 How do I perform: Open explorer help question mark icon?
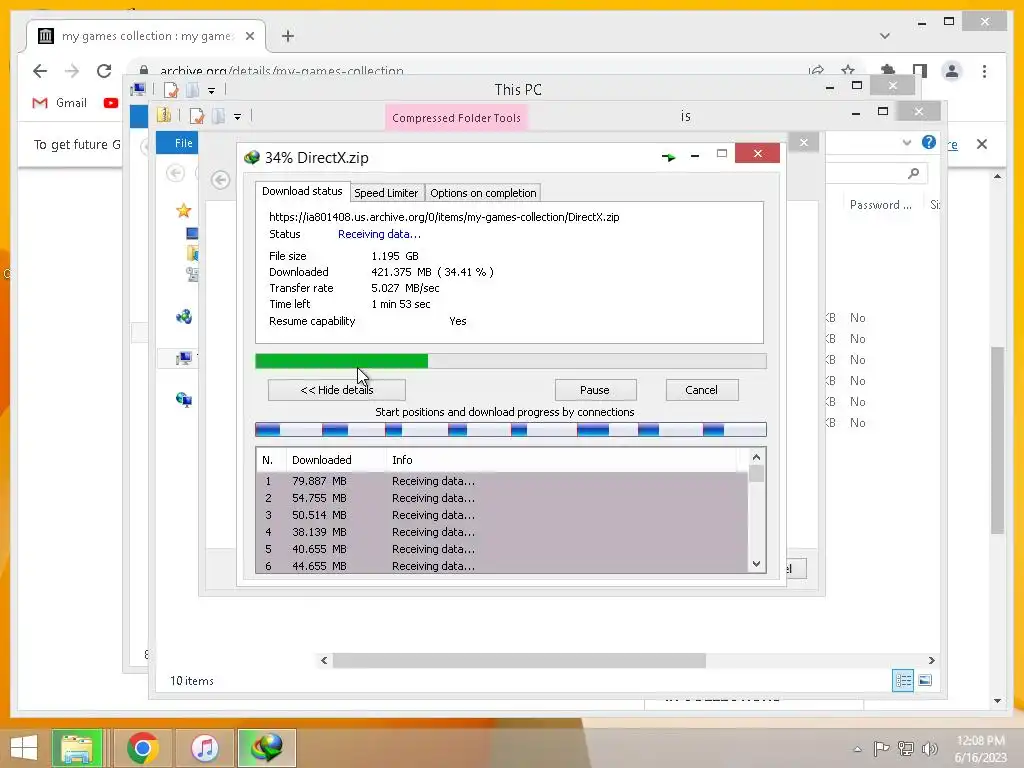(x=929, y=142)
